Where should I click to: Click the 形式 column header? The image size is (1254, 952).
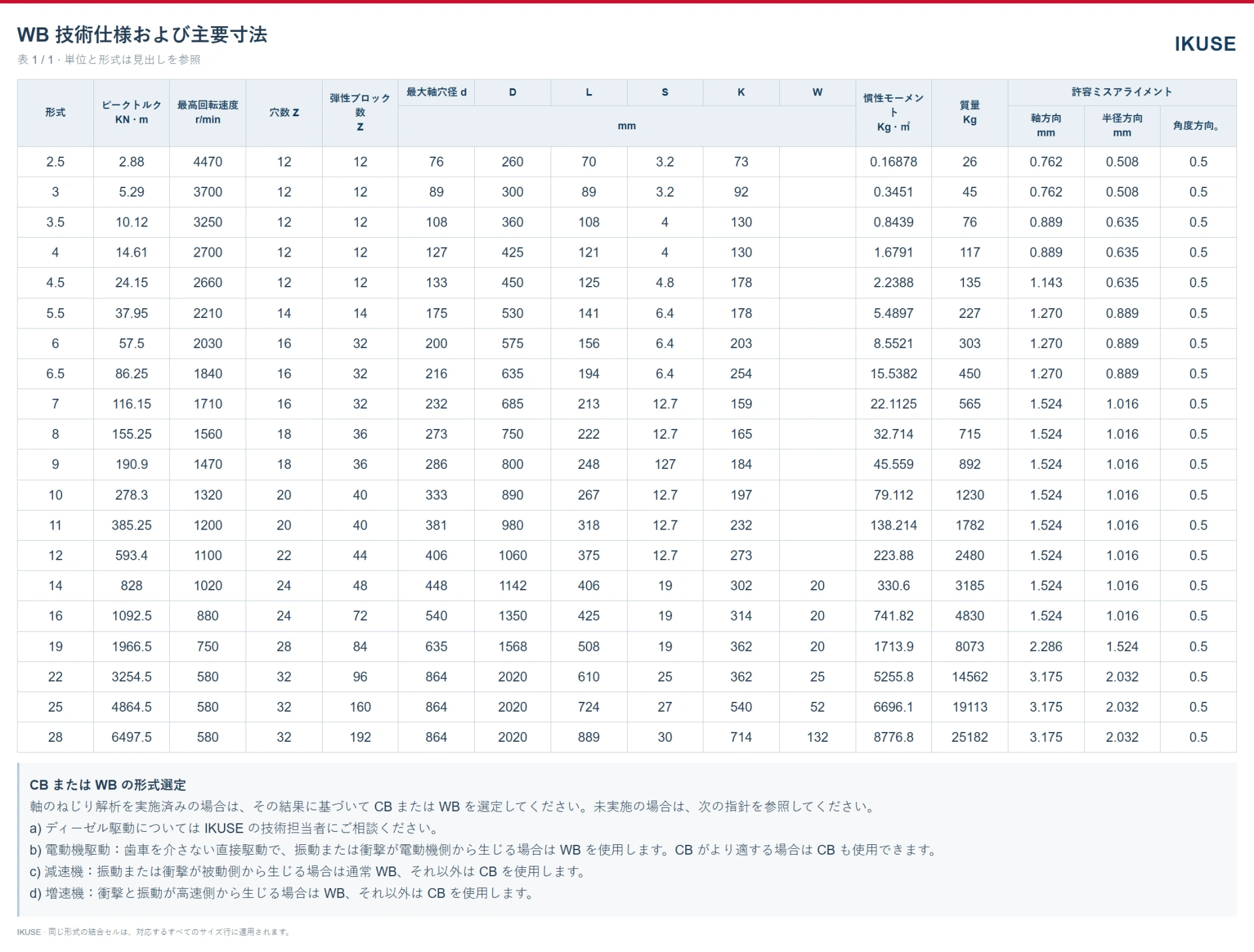tap(56, 112)
